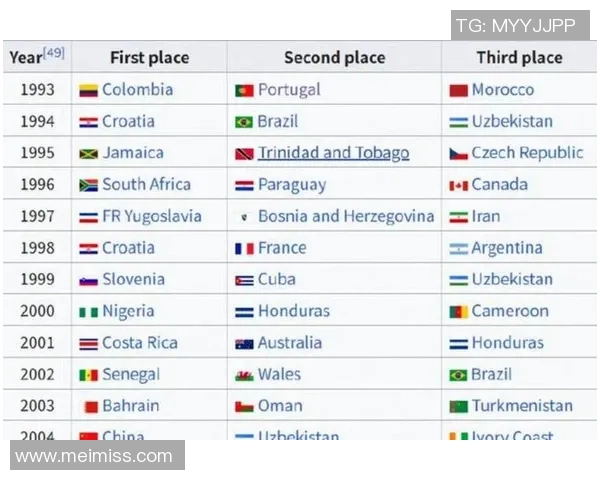Click the Senegal flag icon
600x480 pixels.
(88, 375)
